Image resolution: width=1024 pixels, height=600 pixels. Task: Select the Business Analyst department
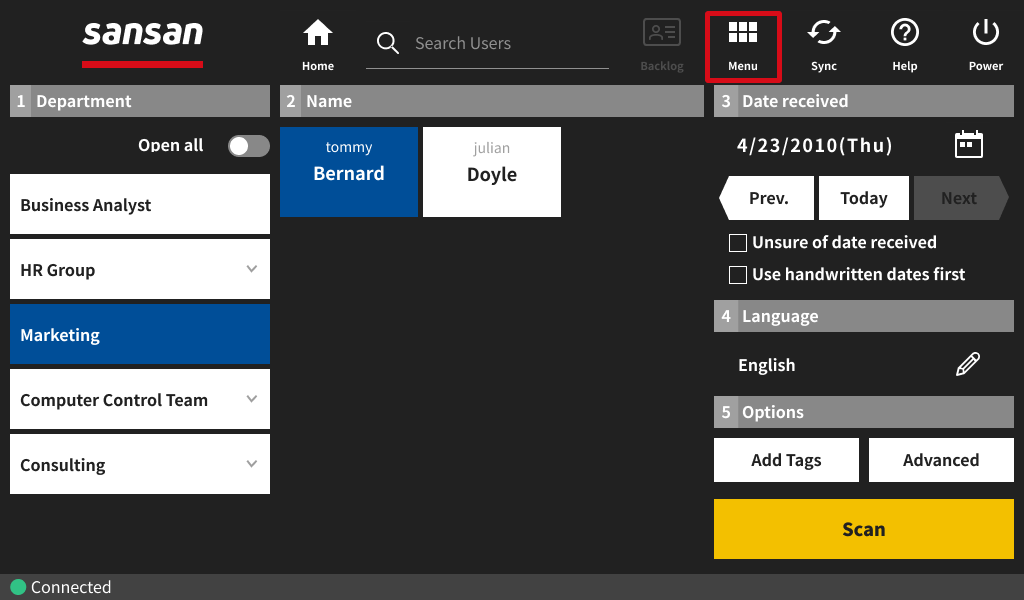[x=140, y=204]
